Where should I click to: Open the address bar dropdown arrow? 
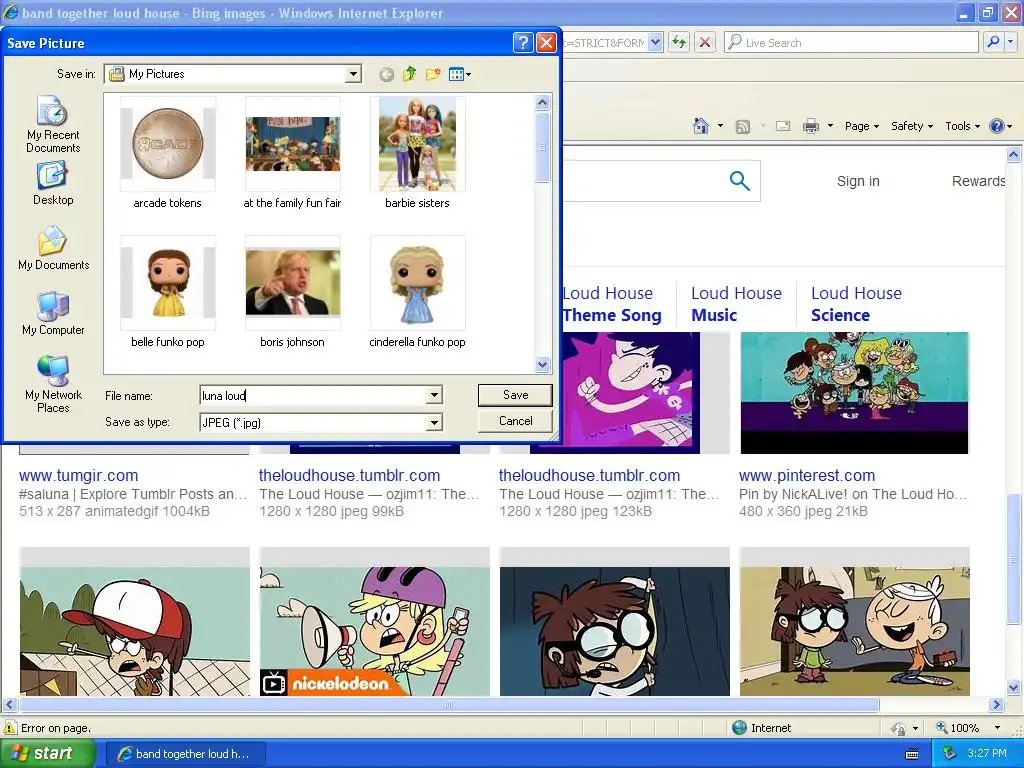pyautogui.click(x=656, y=42)
